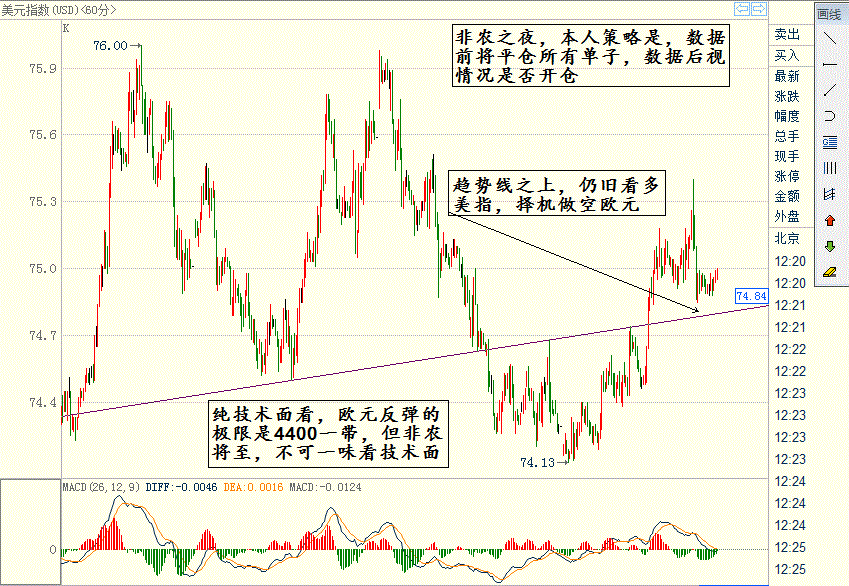Select the golden ratio lines tool

pyautogui.click(x=830, y=142)
